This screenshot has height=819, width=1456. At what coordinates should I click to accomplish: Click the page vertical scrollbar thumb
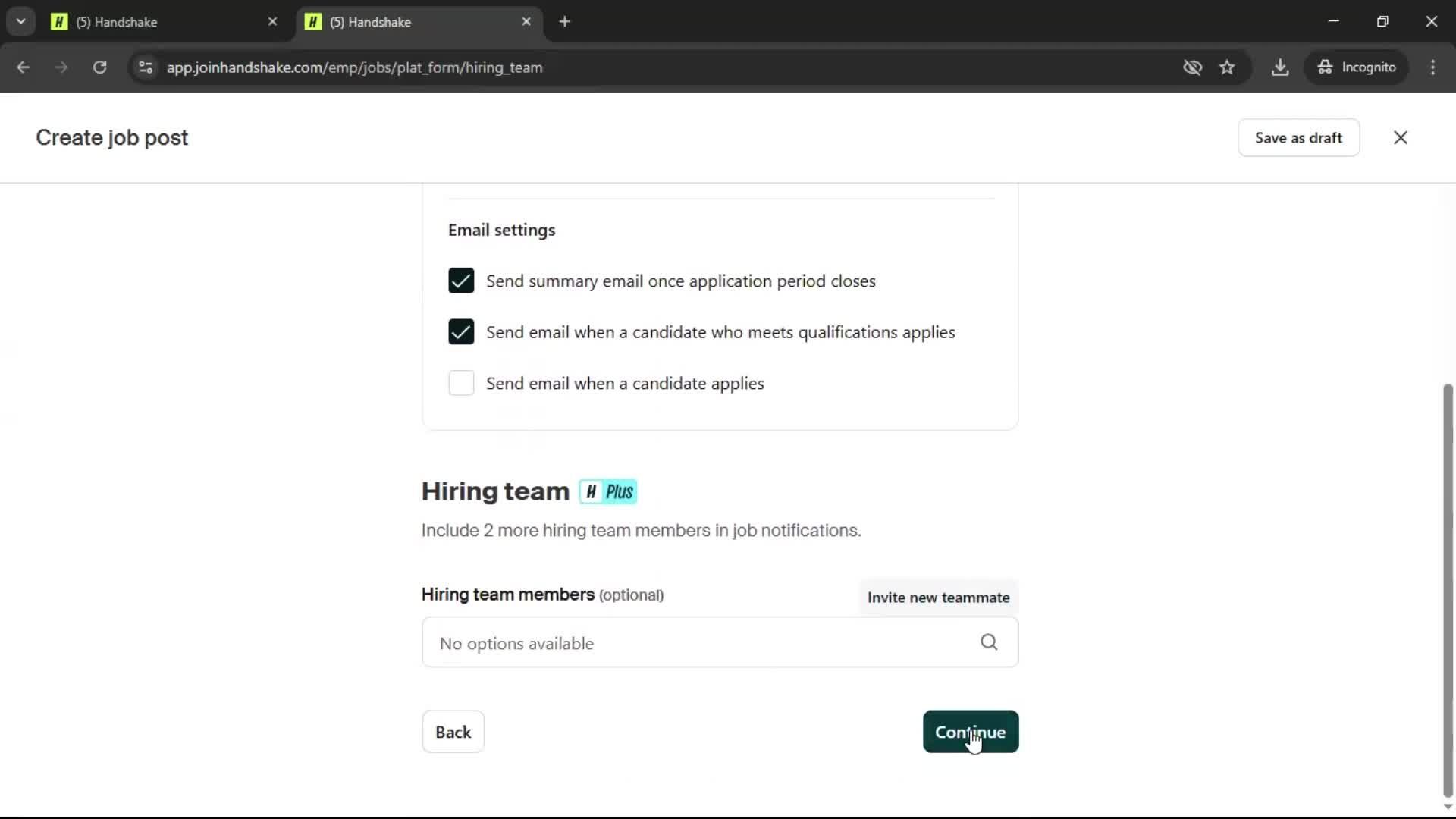[1448, 591]
